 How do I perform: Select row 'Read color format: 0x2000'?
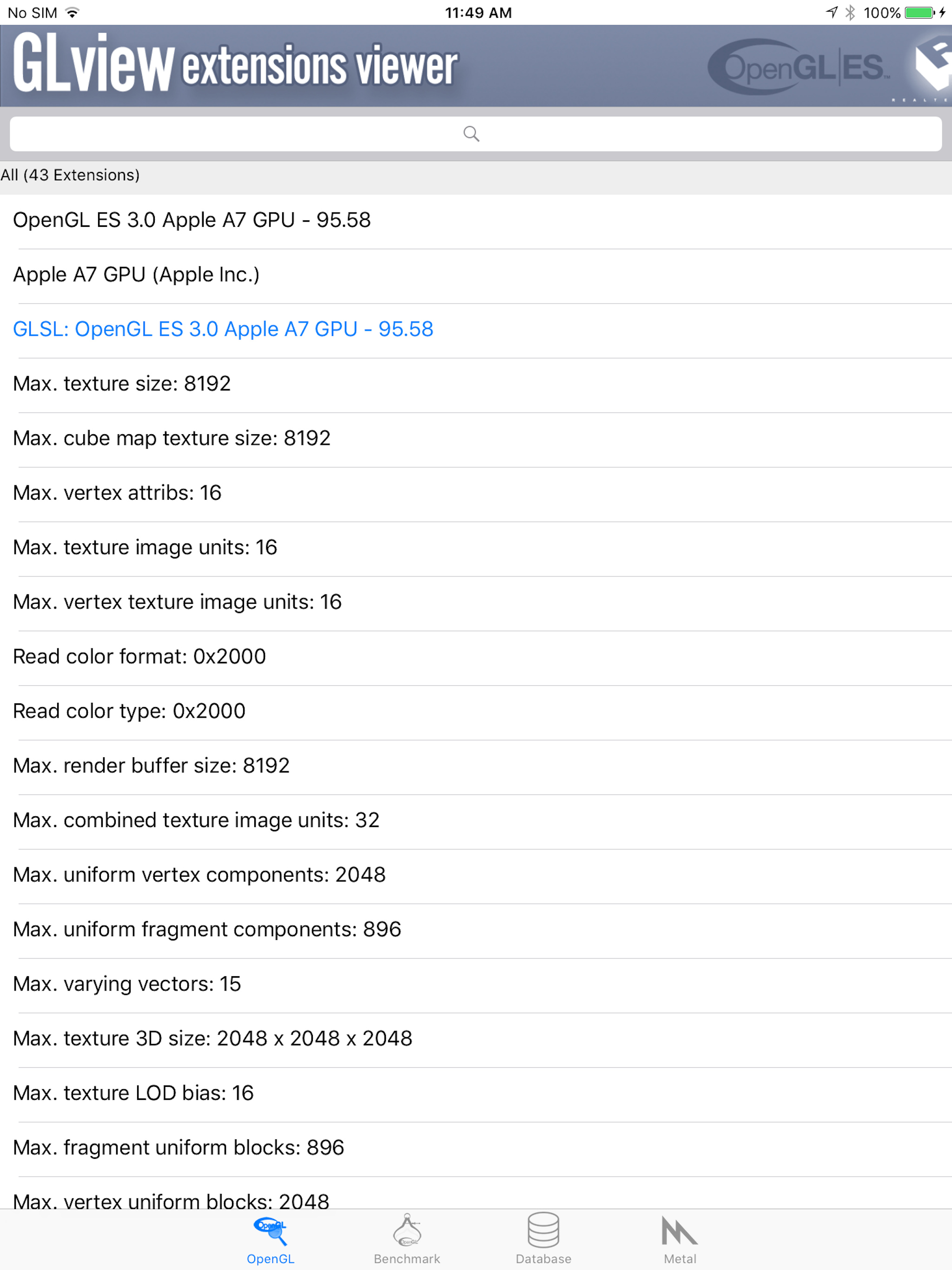tap(476, 658)
